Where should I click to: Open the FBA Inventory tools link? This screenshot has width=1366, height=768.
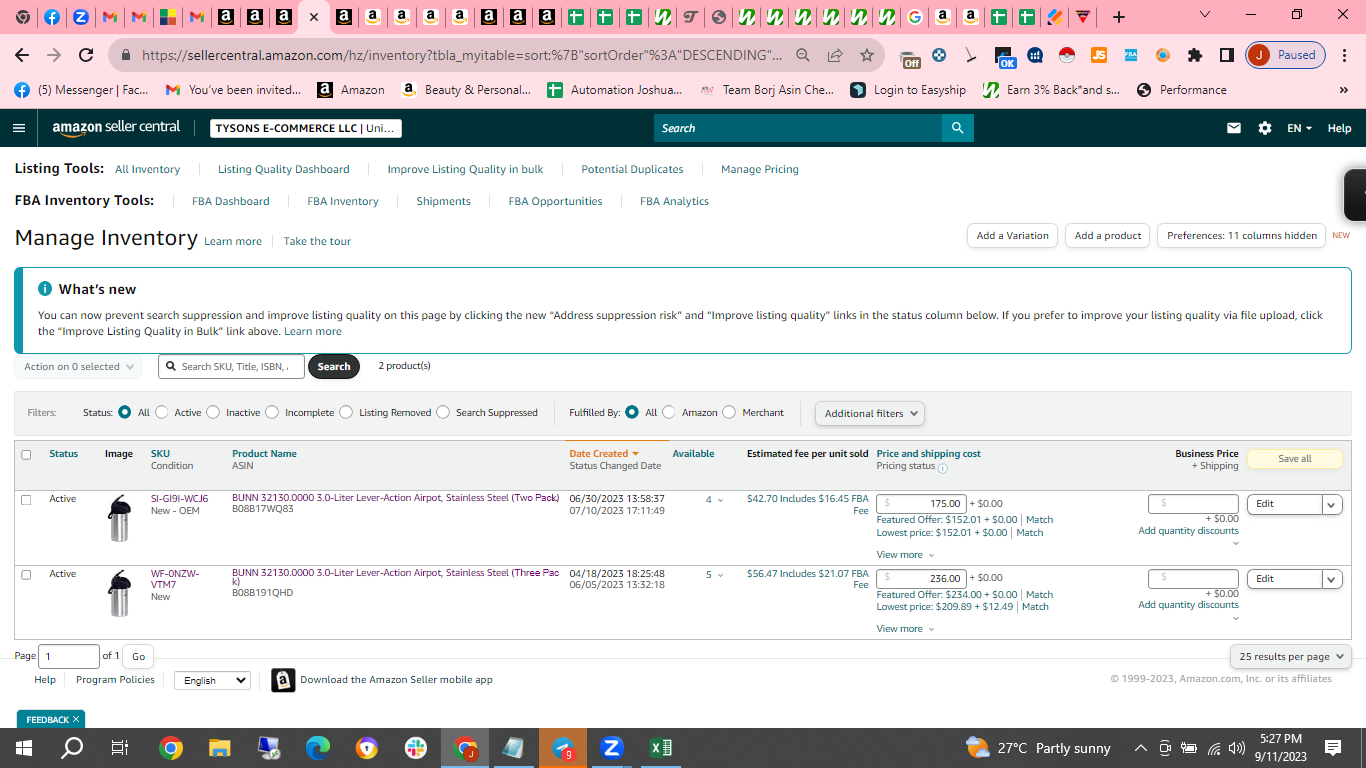pyautogui.click(x=343, y=201)
